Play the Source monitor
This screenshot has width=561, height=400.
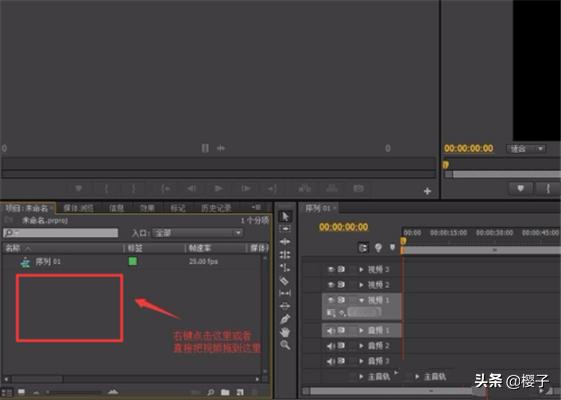[x=218, y=188]
